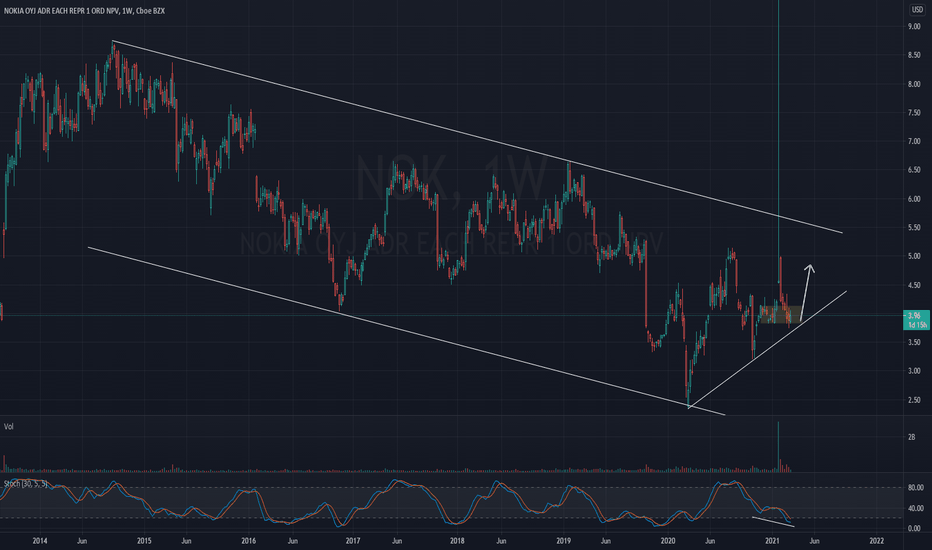The image size is (932, 550).
Task: Select the short trendline on the Stoch pane
Action: coord(773,522)
